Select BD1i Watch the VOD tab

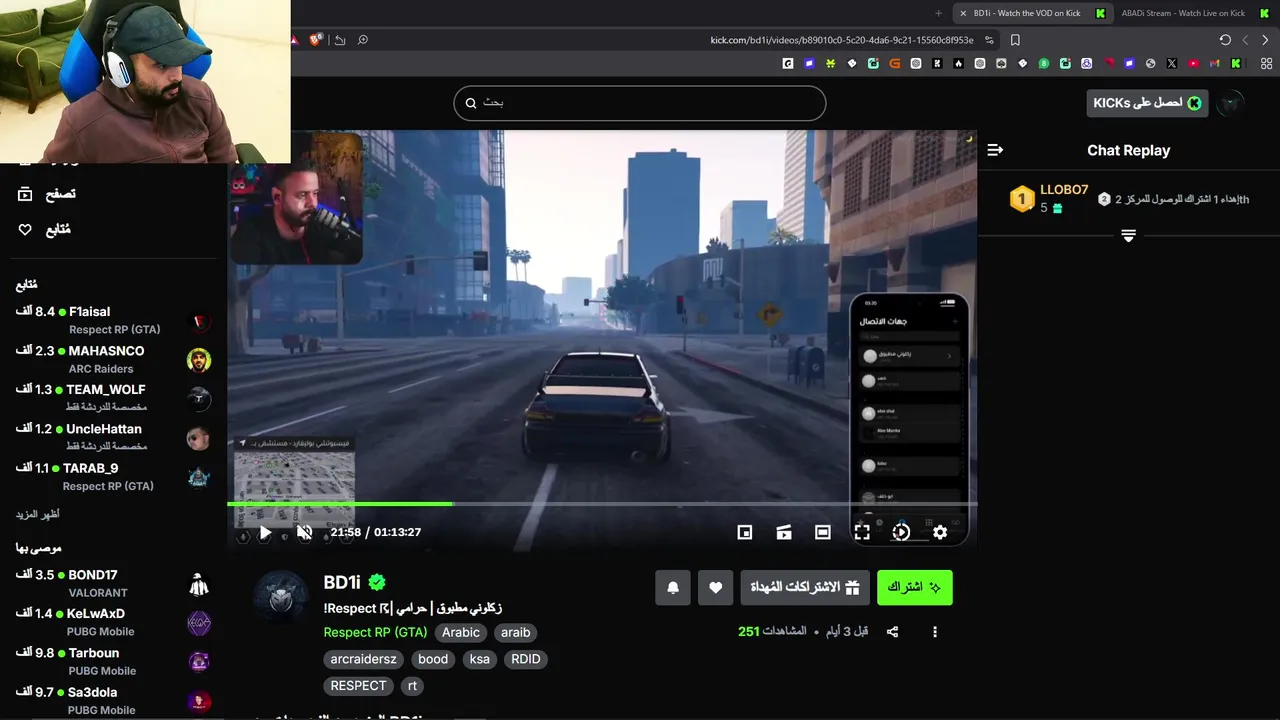click(1032, 13)
